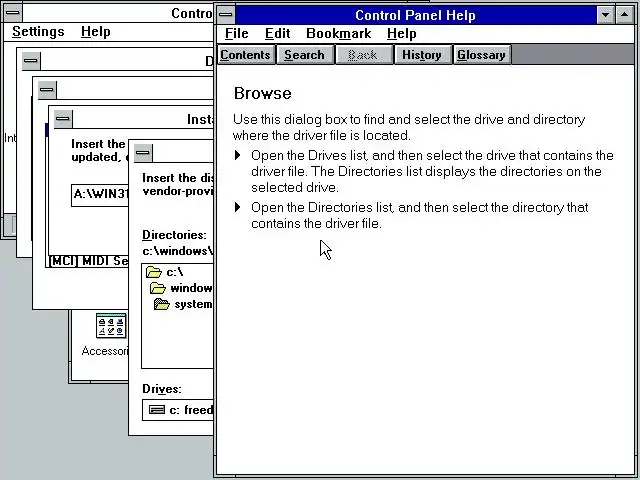This screenshot has height=480, width=640.
Task: Open the Control Panel window's system menu box
Action: click(13, 13)
